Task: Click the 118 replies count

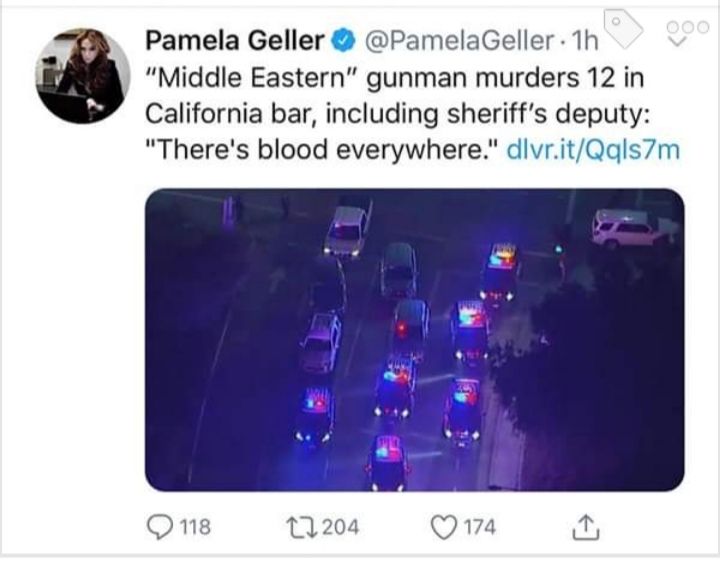Action: click(x=195, y=526)
